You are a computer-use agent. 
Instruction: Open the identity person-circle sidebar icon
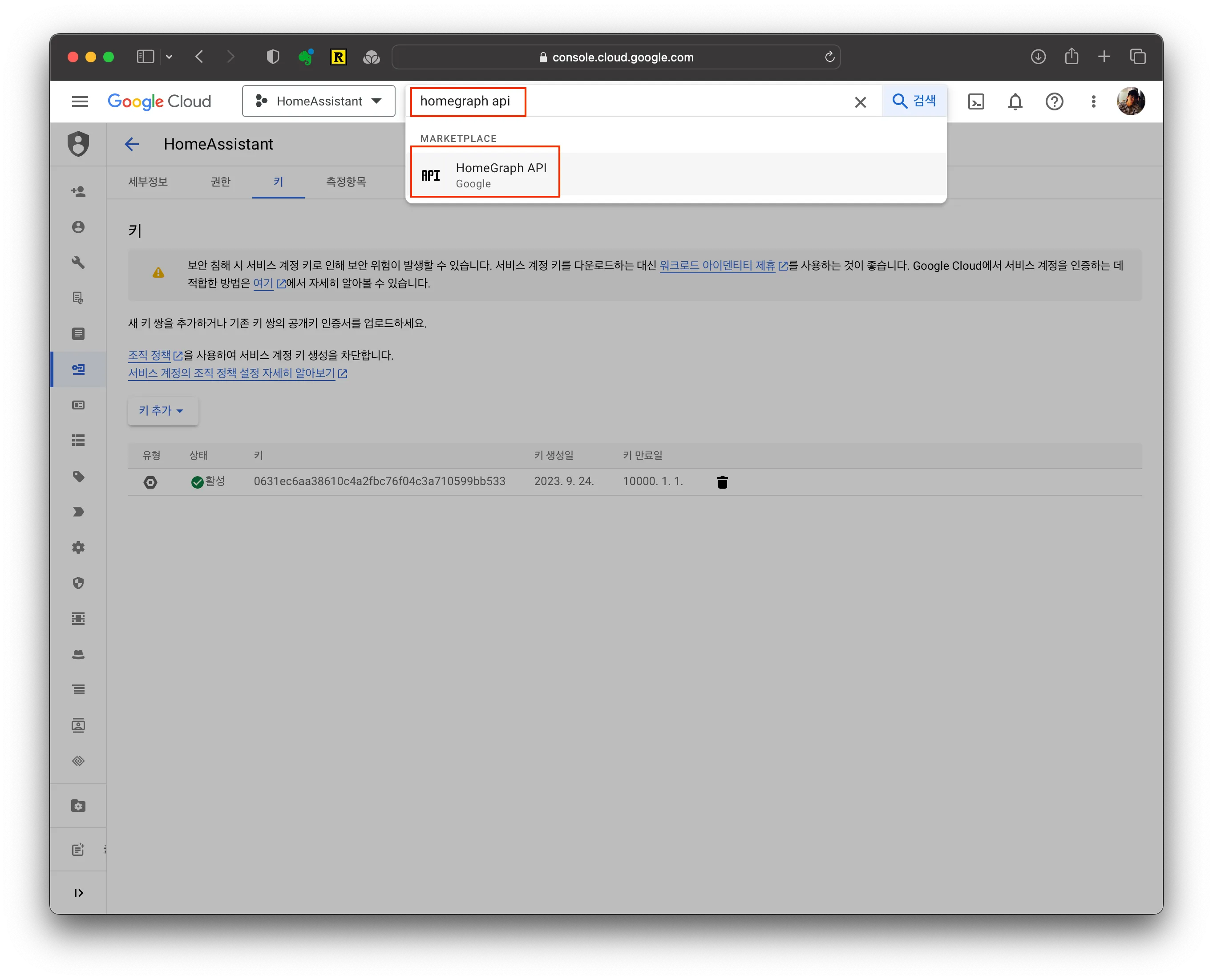coord(78,227)
